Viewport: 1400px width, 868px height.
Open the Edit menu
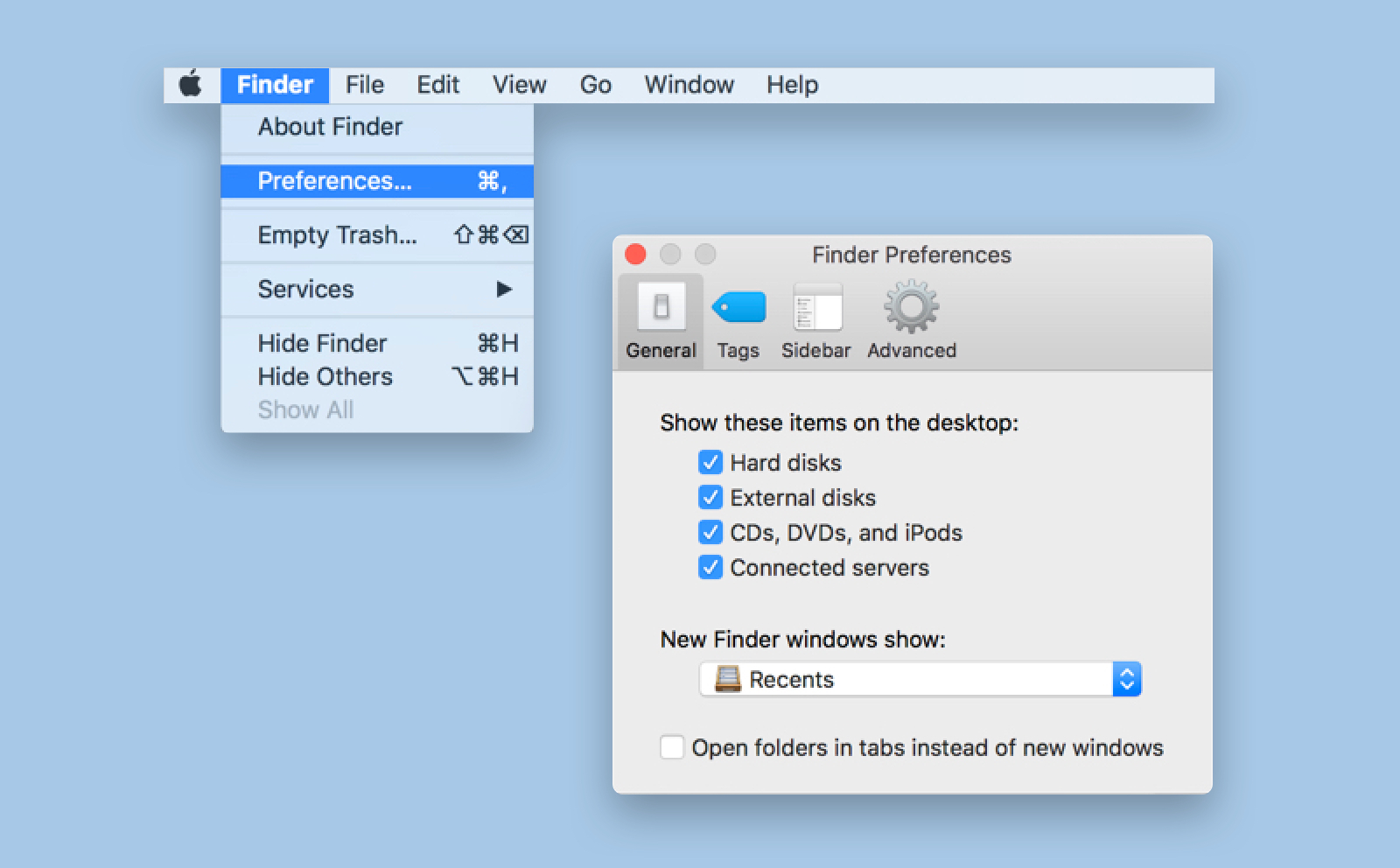(x=437, y=85)
